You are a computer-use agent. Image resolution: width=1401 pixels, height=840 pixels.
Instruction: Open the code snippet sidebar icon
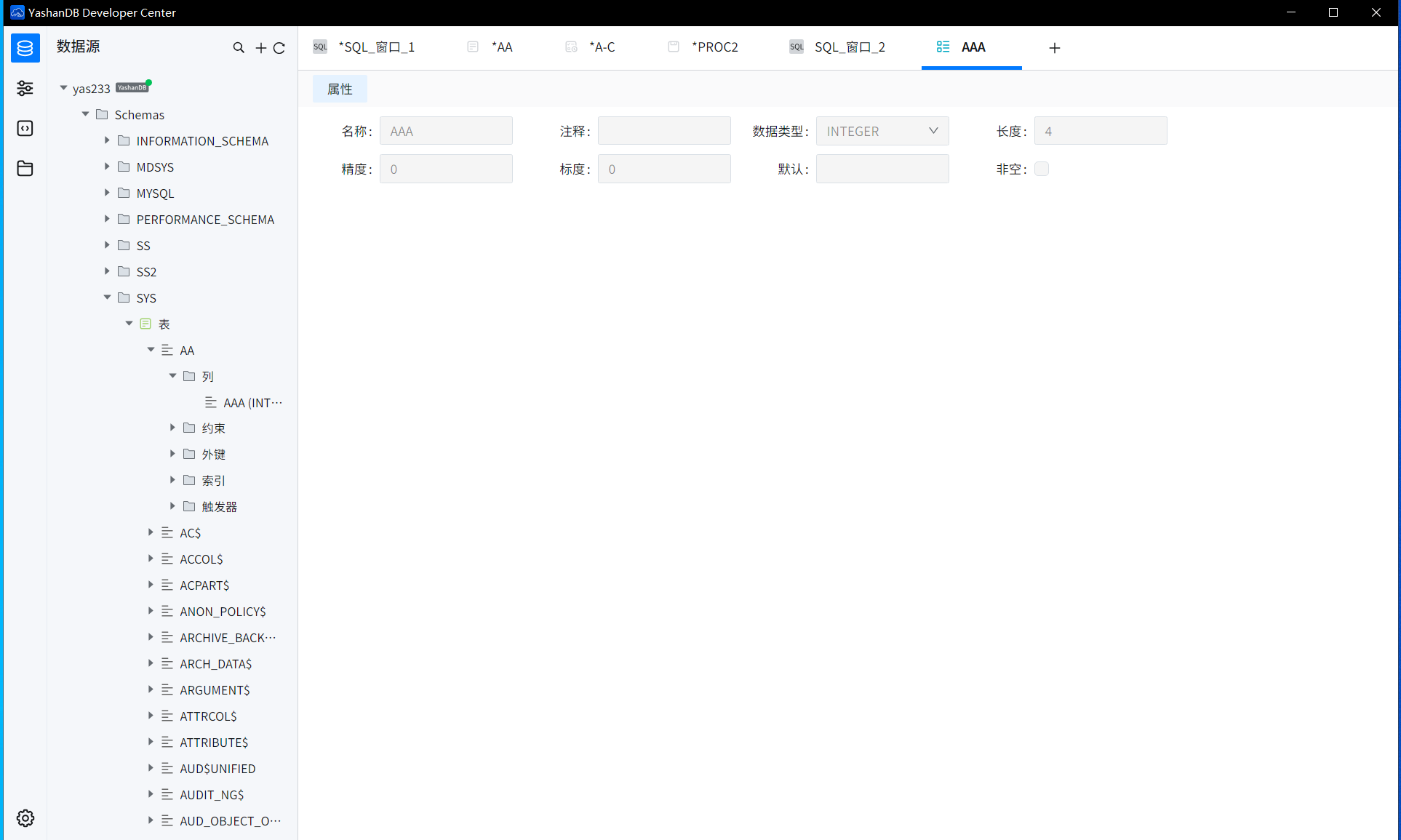tap(25, 129)
